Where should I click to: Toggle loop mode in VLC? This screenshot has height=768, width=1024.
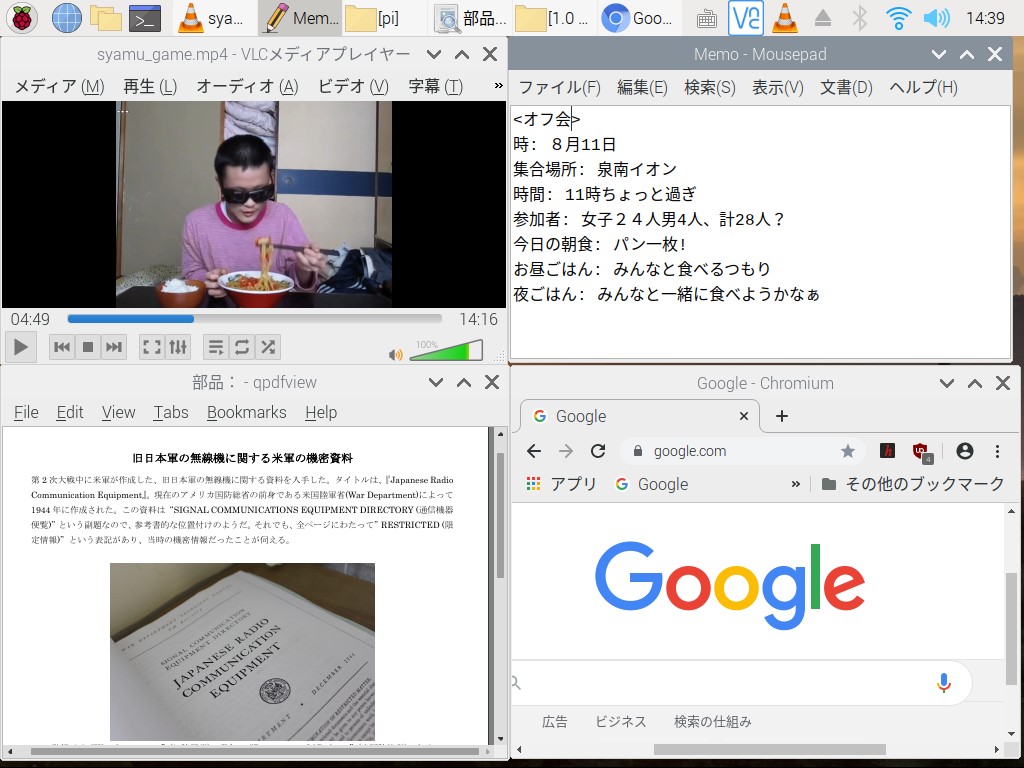[242, 347]
